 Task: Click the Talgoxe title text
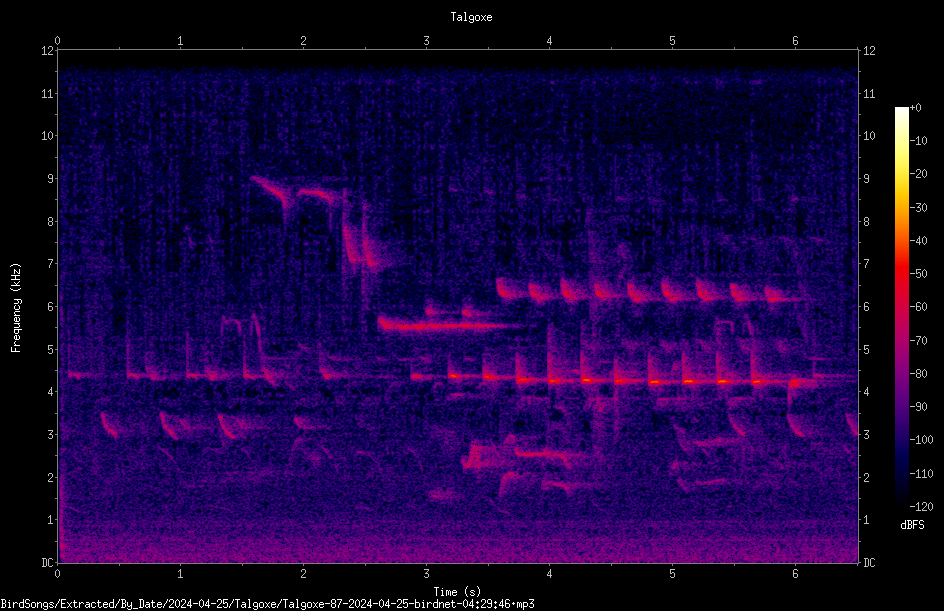[x=471, y=17]
